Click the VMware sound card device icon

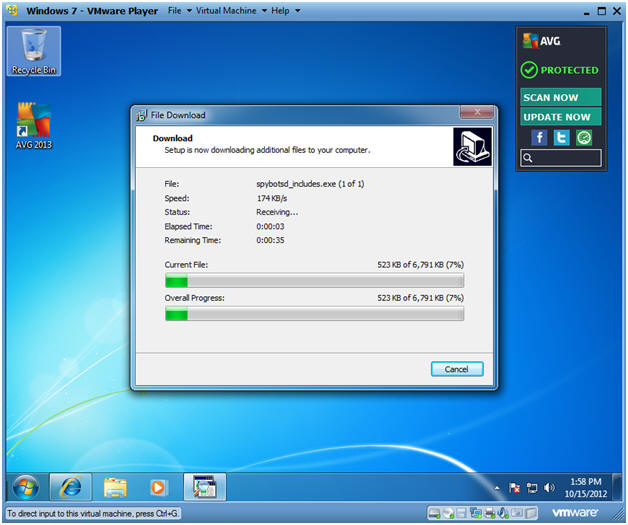[503, 513]
